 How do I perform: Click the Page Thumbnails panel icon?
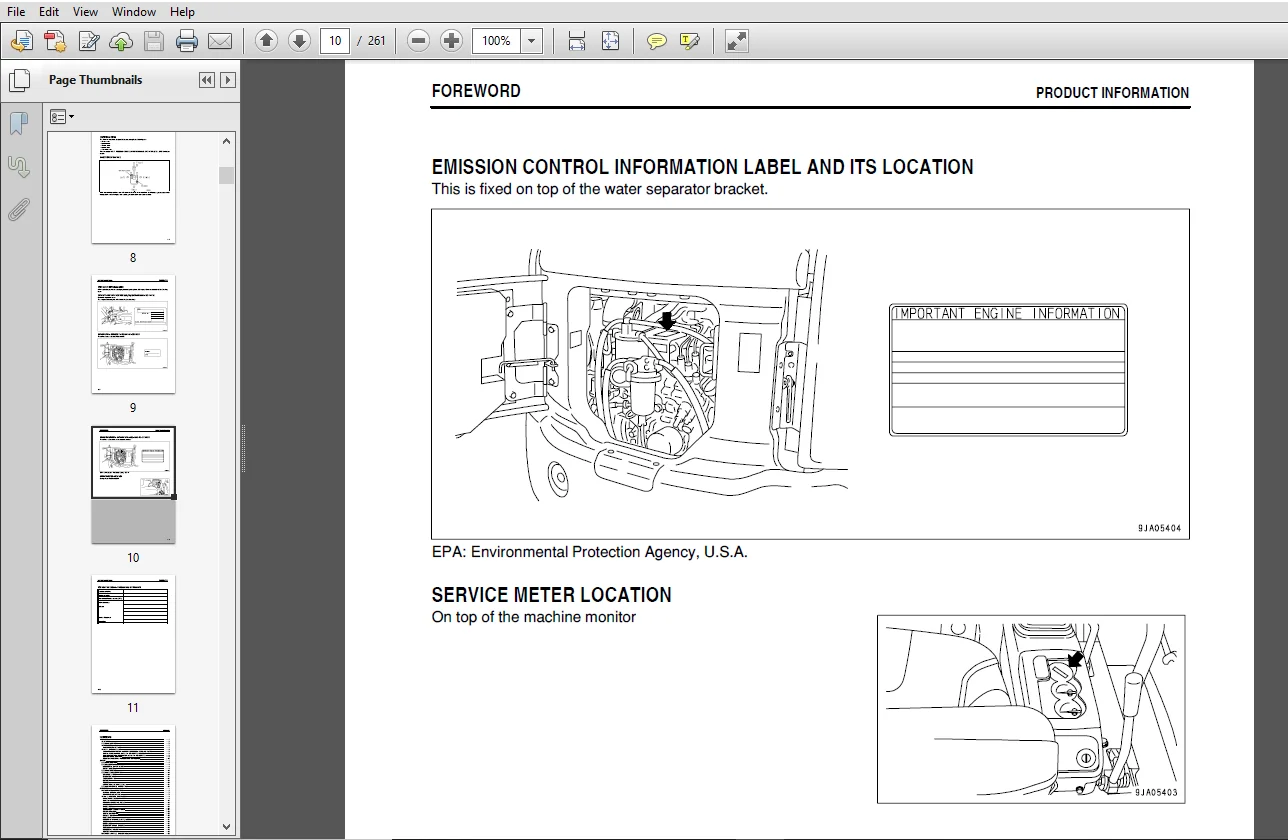point(19,80)
